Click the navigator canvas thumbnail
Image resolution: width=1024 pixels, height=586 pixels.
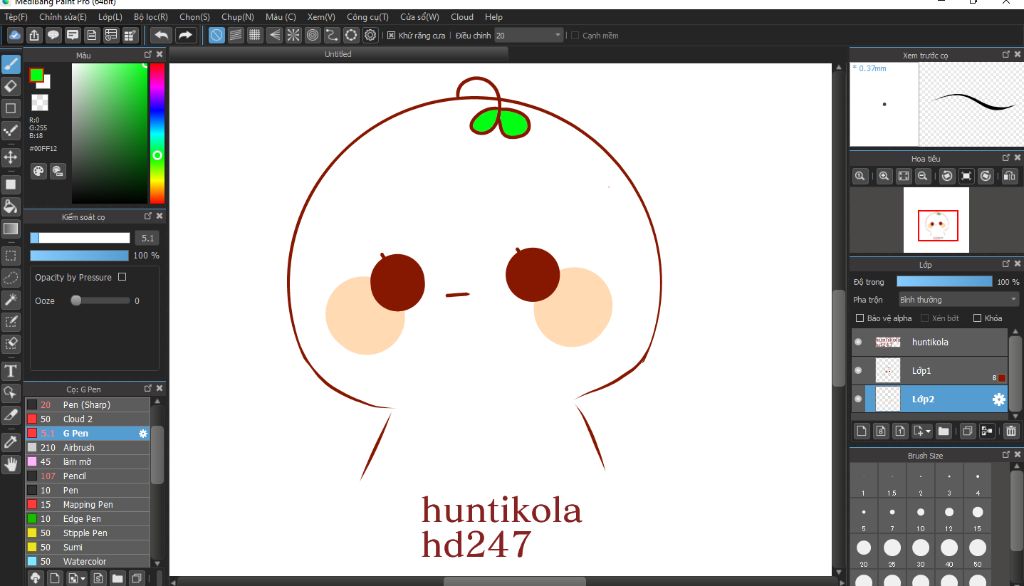[x=936, y=220]
